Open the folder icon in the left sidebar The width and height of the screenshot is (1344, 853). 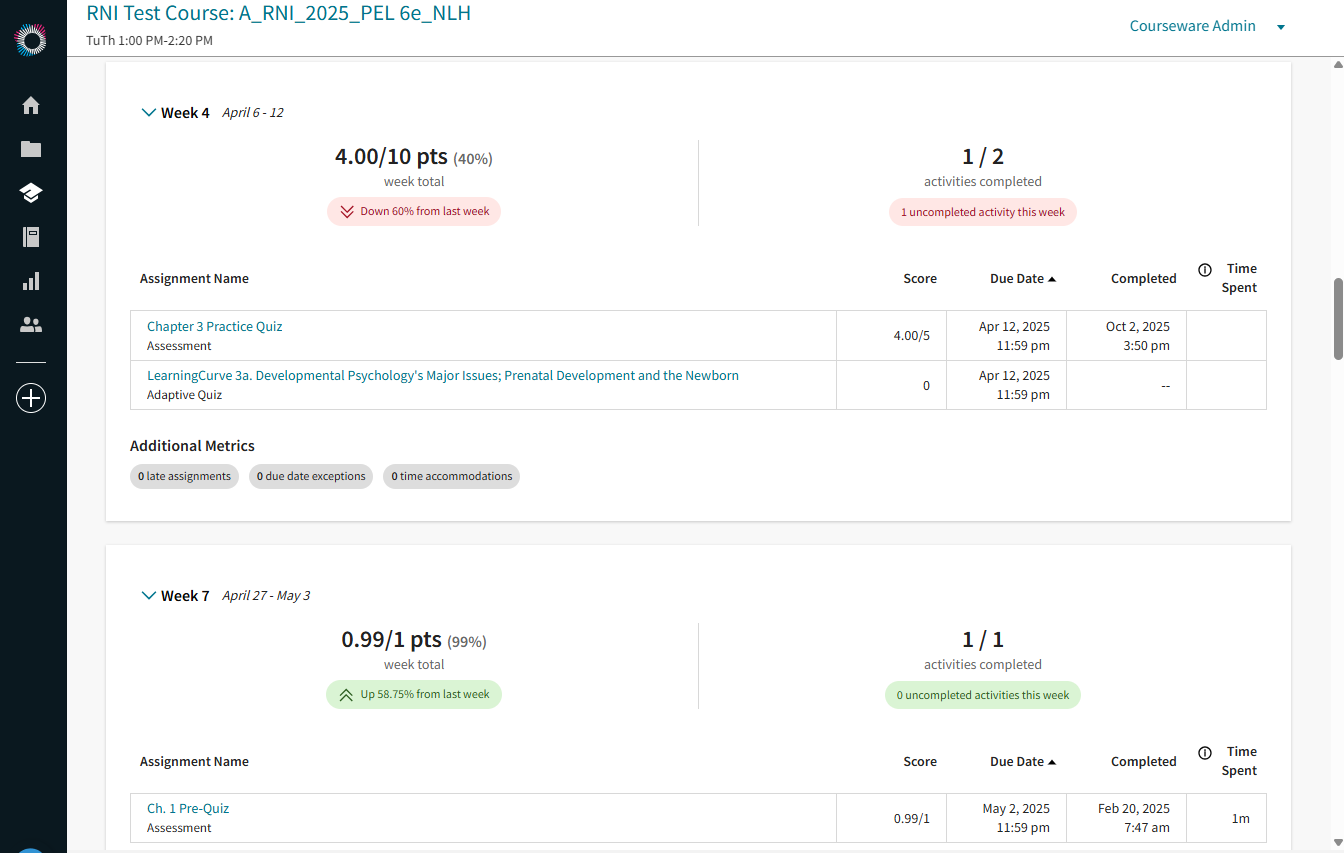31,149
